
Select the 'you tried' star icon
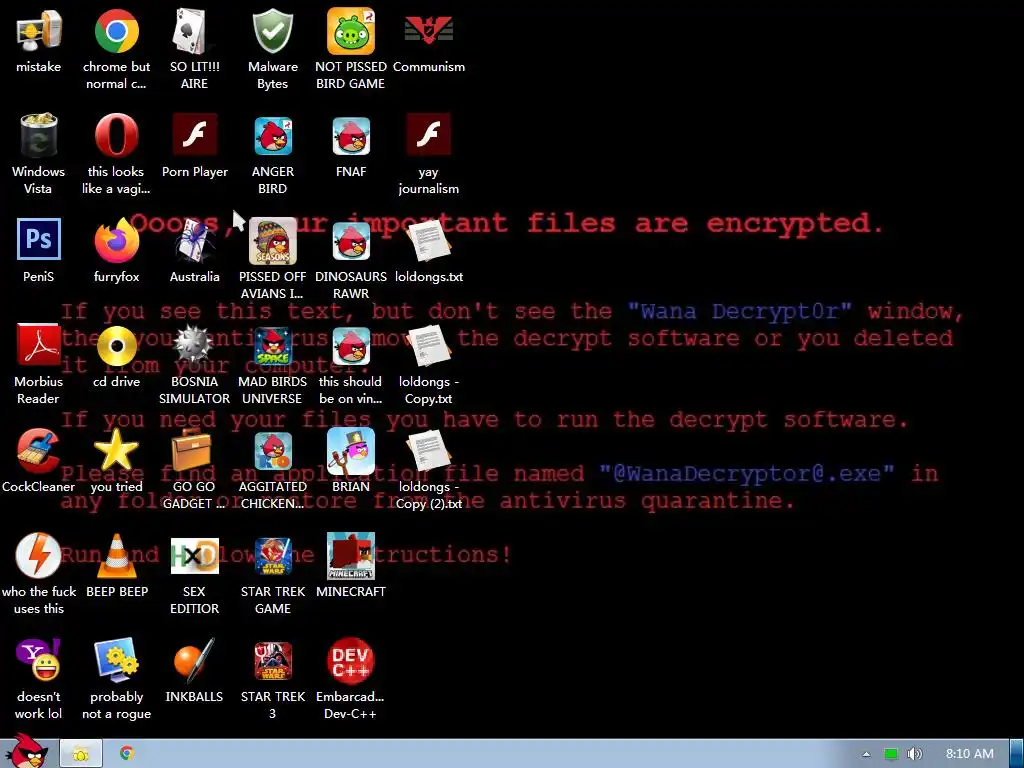116,451
